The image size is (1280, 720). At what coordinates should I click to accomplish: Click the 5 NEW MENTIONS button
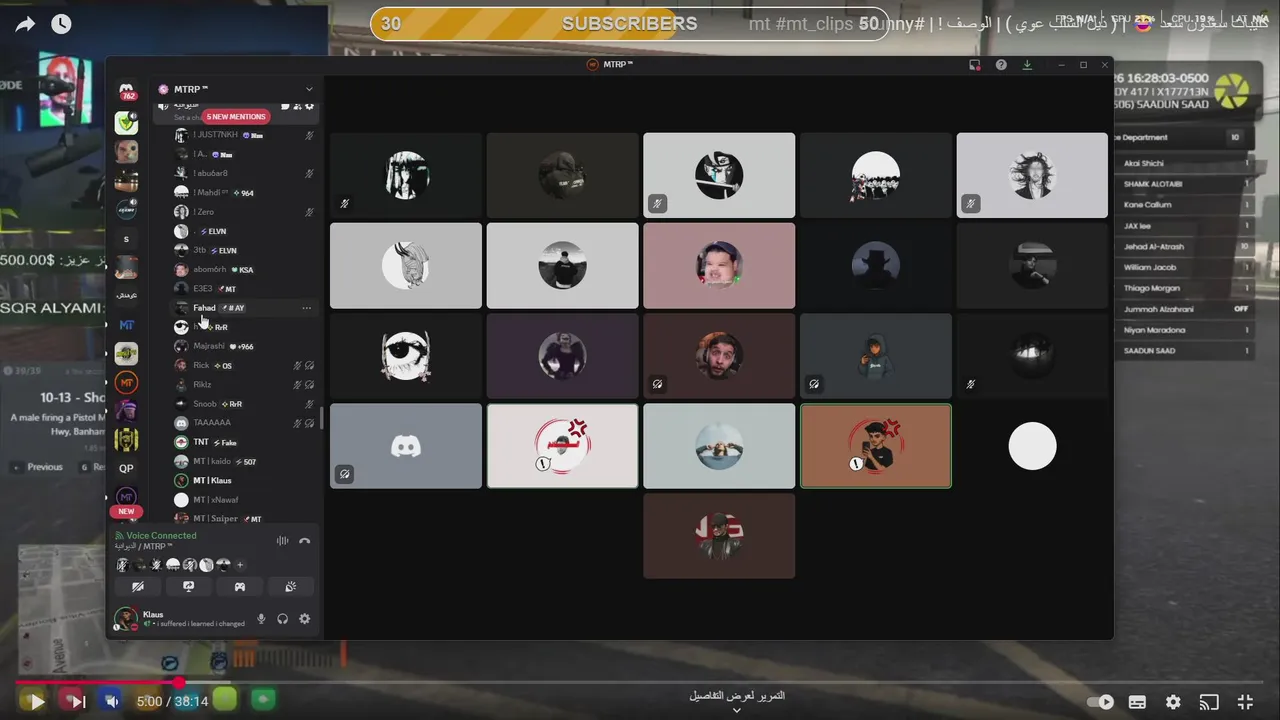tap(236, 116)
